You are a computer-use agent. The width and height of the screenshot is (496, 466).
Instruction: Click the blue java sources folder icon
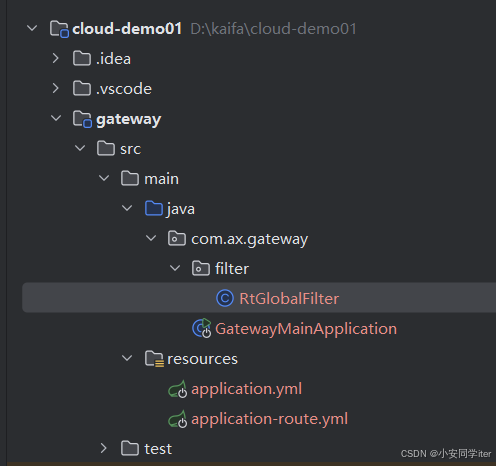click(154, 208)
